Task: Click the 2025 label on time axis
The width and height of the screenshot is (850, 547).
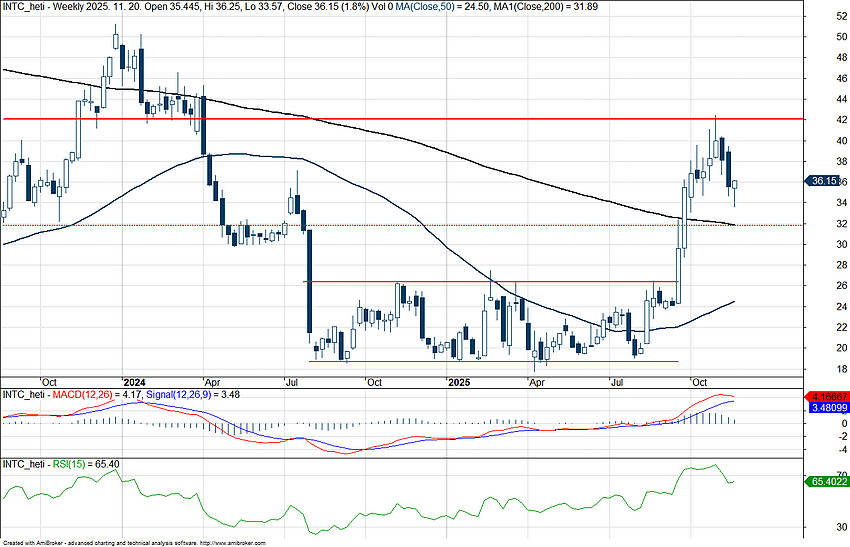Action: [x=459, y=382]
